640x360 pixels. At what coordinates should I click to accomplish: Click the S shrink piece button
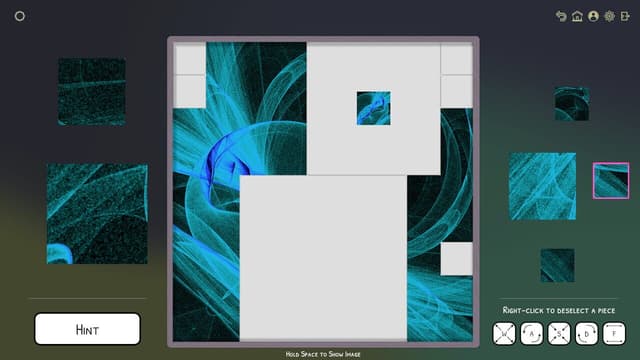[x=559, y=333]
